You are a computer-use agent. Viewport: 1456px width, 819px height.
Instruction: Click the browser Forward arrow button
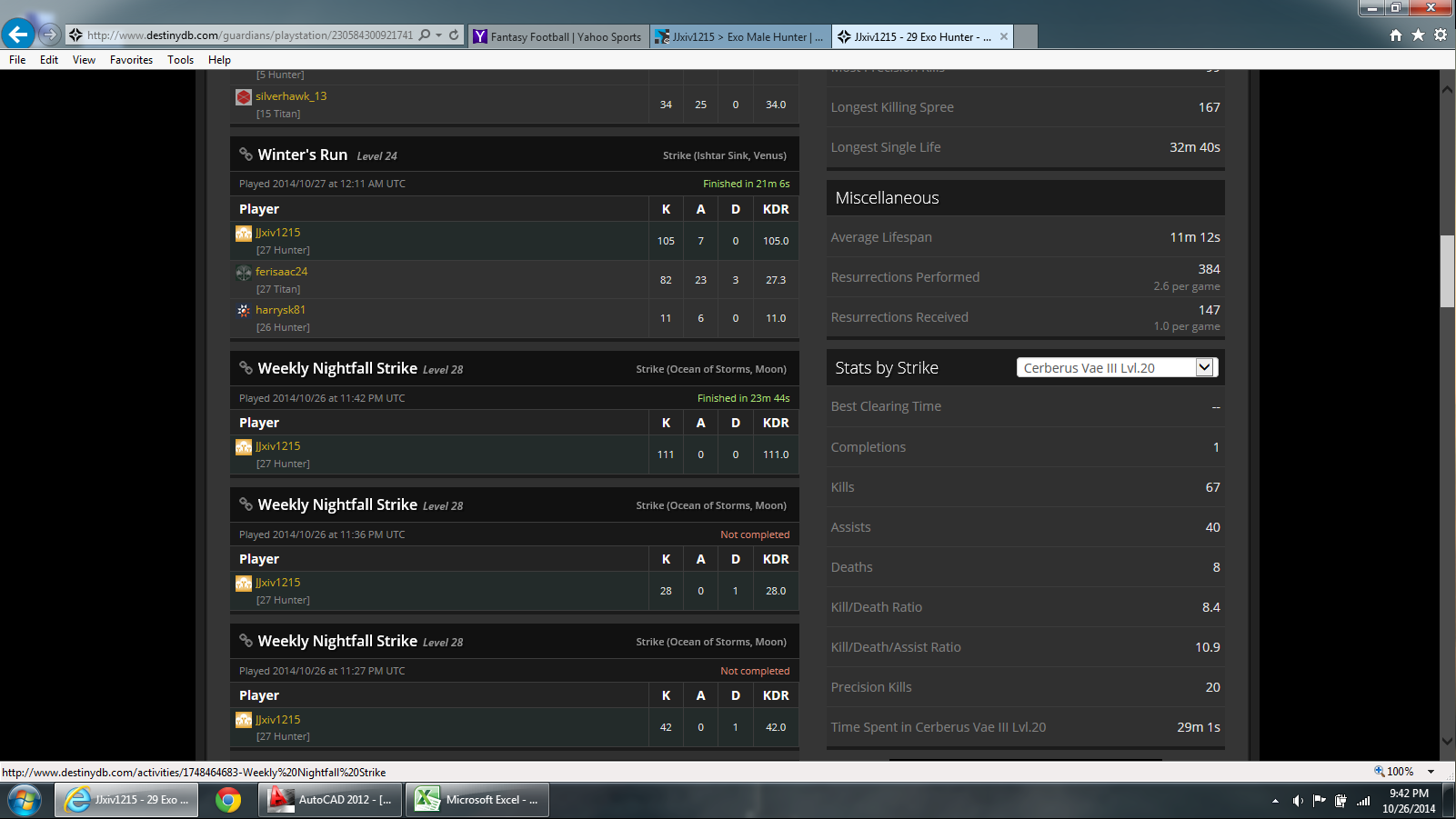[x=50, y=35]
